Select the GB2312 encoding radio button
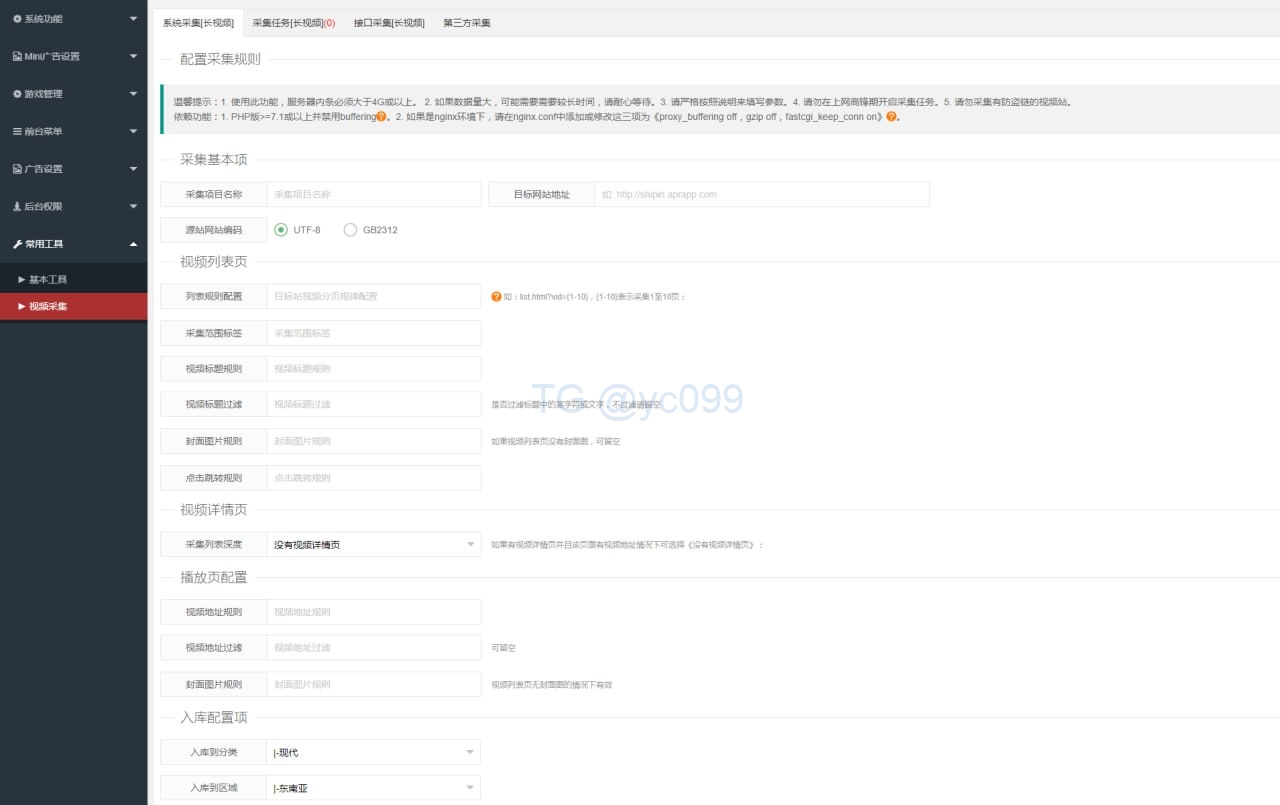The image size is (1280, 805). pyautogui.click(x=350, y=230)
